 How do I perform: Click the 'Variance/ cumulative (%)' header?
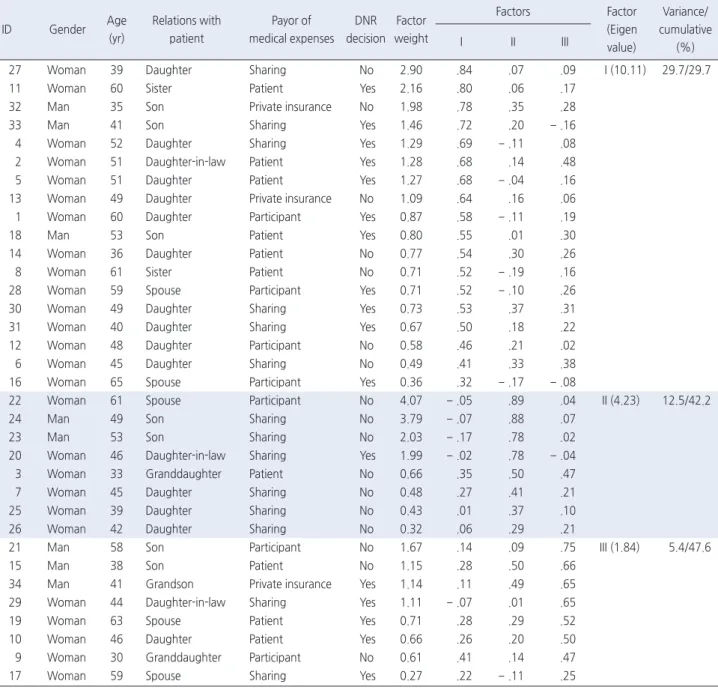tap(685, 29)
